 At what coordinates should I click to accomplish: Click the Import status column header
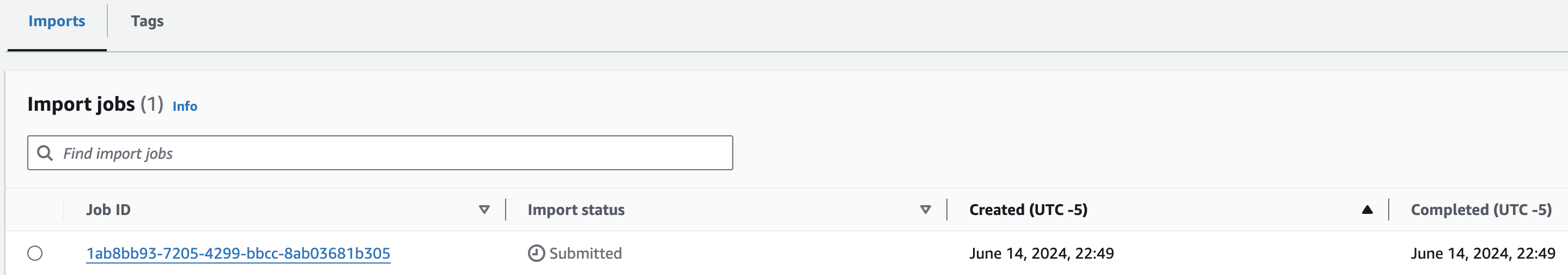click(x=576, y=210)
